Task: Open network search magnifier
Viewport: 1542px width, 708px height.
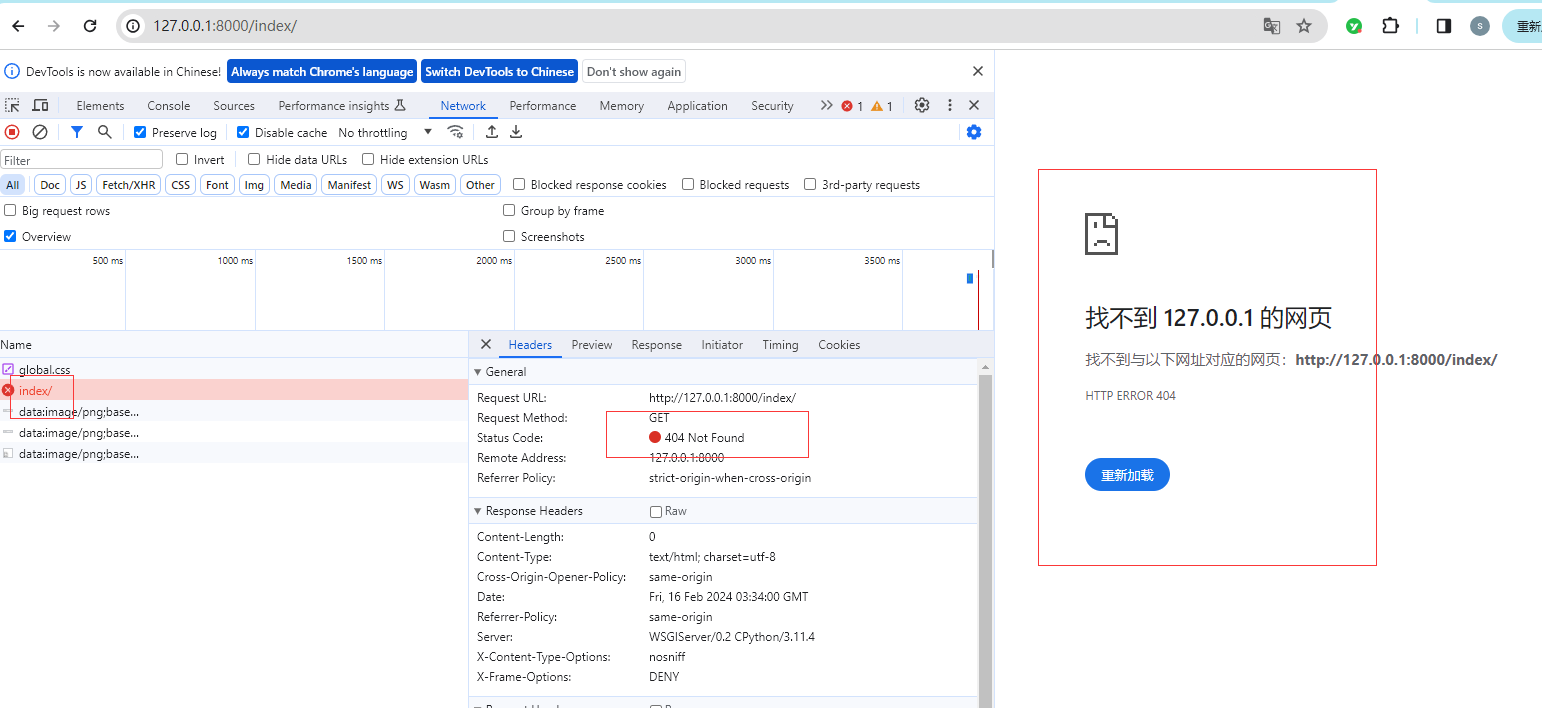Action: [x=104, y=132]
